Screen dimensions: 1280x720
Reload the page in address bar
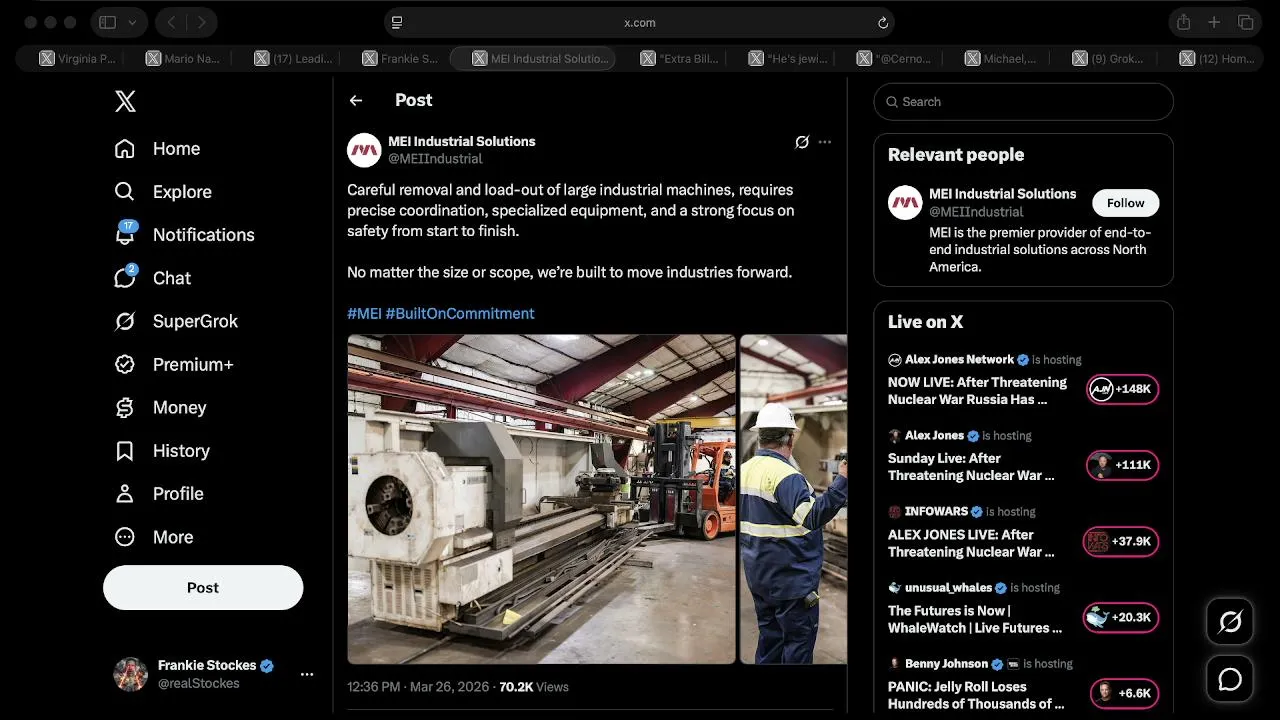point(883,22)
